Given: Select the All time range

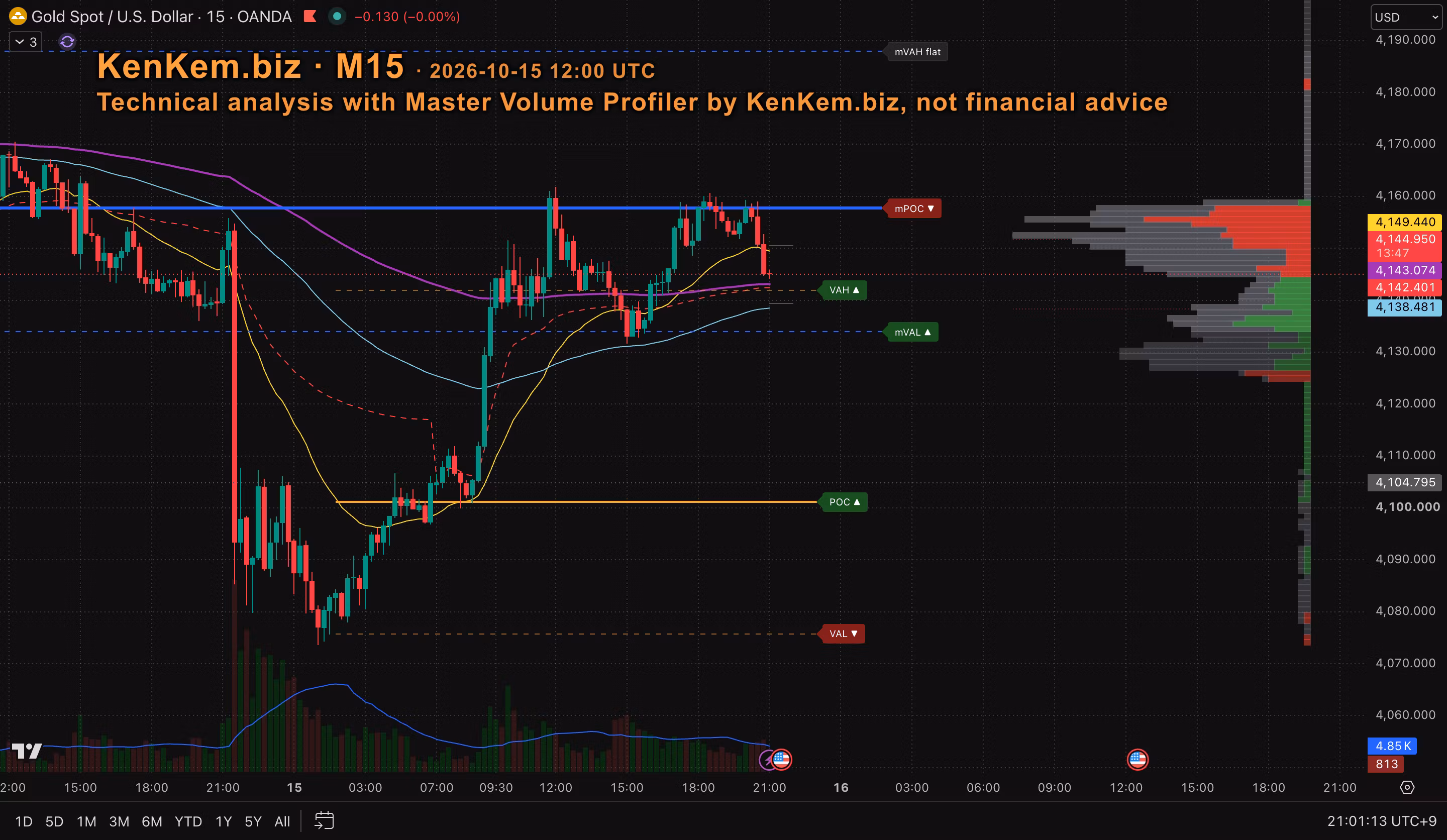Looking at the screenshot, I should [x=282, y=821].
